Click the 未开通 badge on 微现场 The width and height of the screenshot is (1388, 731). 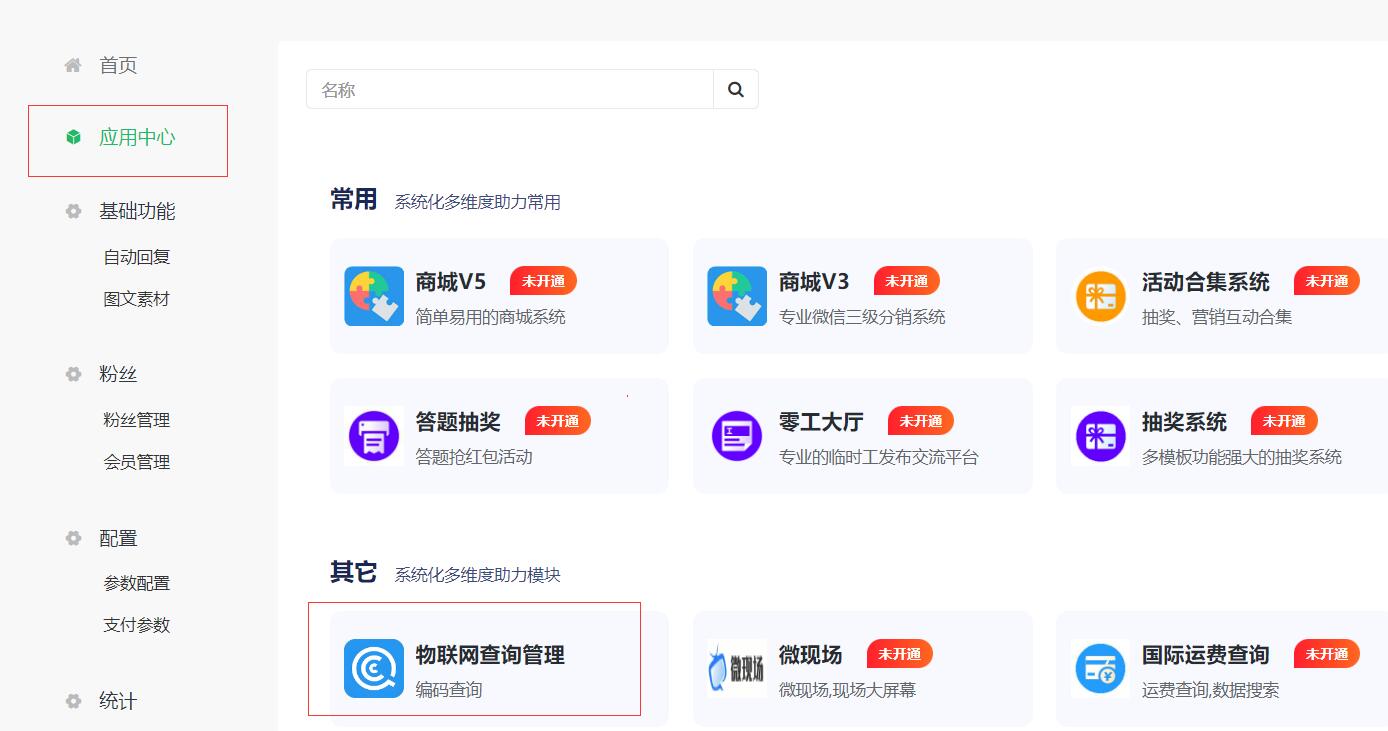[899, 654]
